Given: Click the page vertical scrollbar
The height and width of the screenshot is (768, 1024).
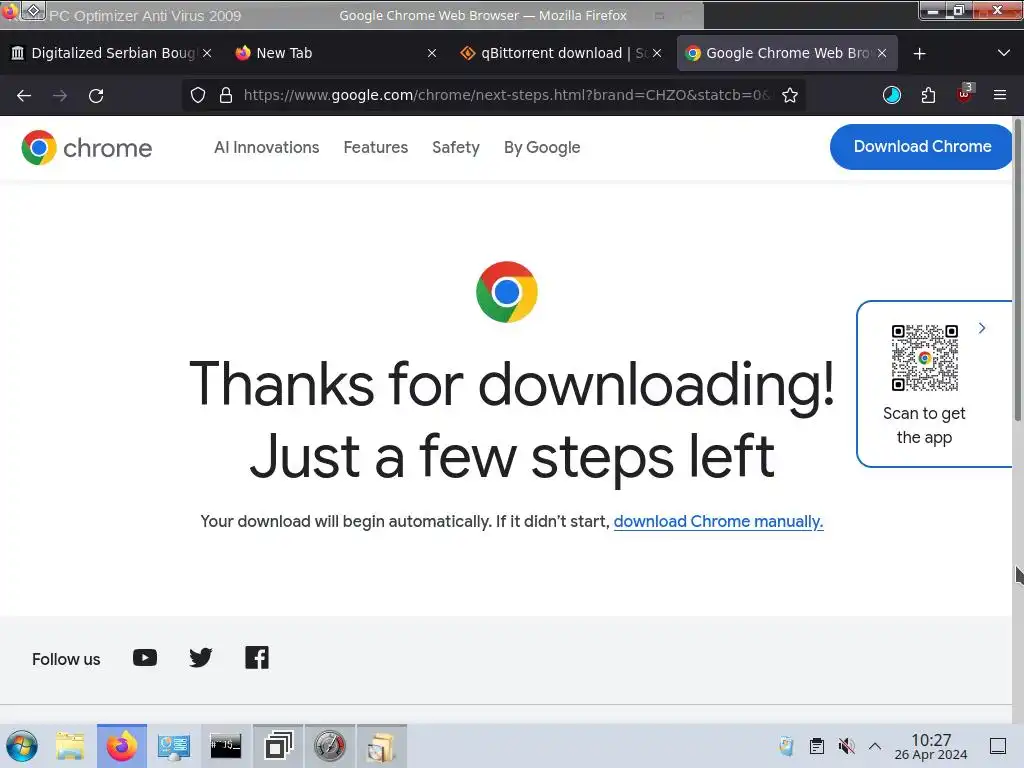Looking at the screenshot, I should coord(1017,269).
